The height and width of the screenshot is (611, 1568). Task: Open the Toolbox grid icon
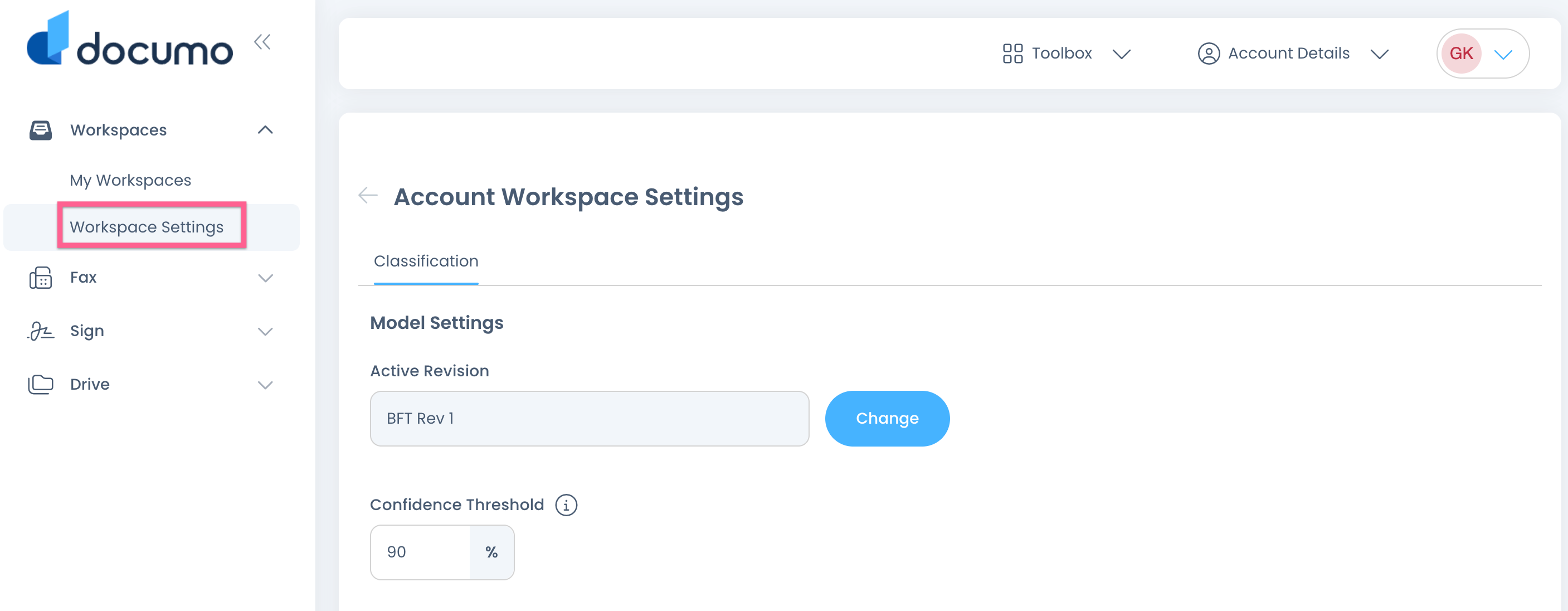coord(1012,53)
